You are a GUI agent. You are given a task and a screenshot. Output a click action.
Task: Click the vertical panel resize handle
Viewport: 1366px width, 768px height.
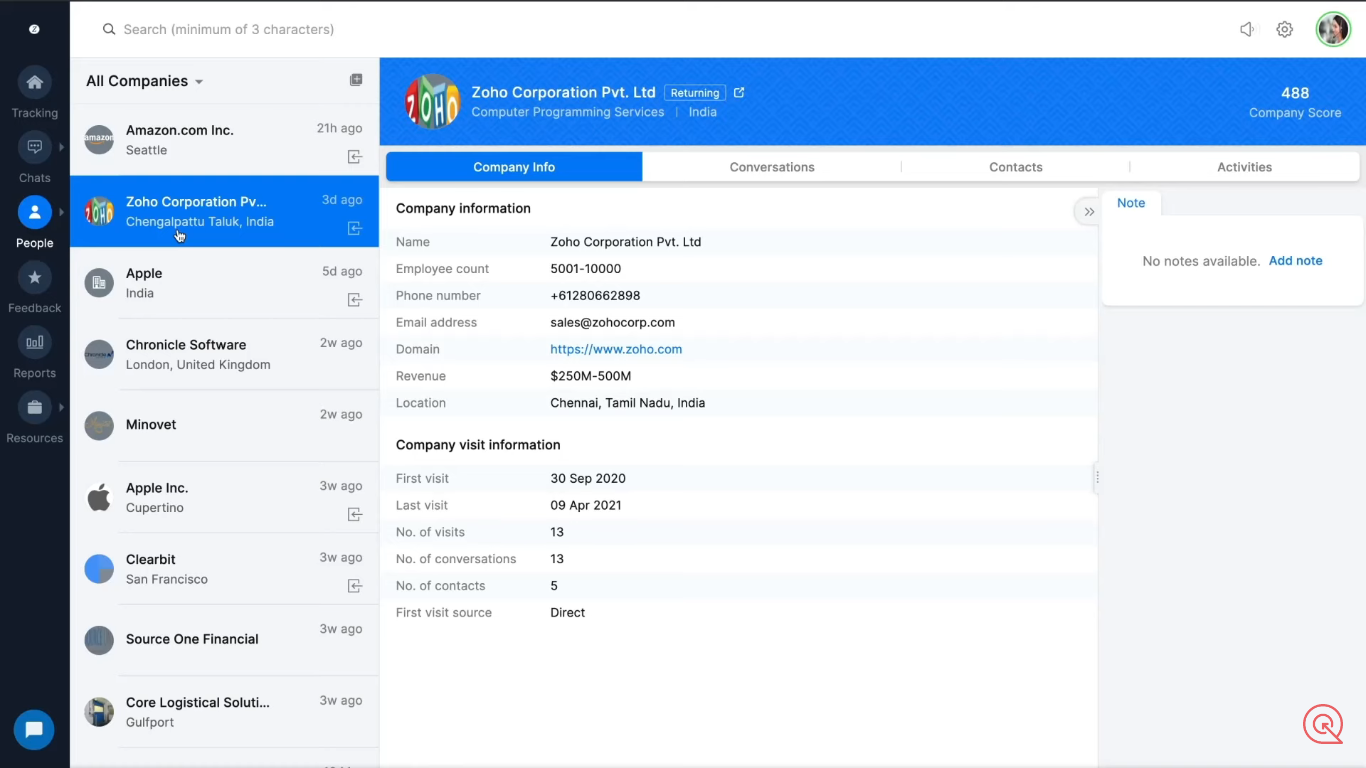(x=1097, y=478)
